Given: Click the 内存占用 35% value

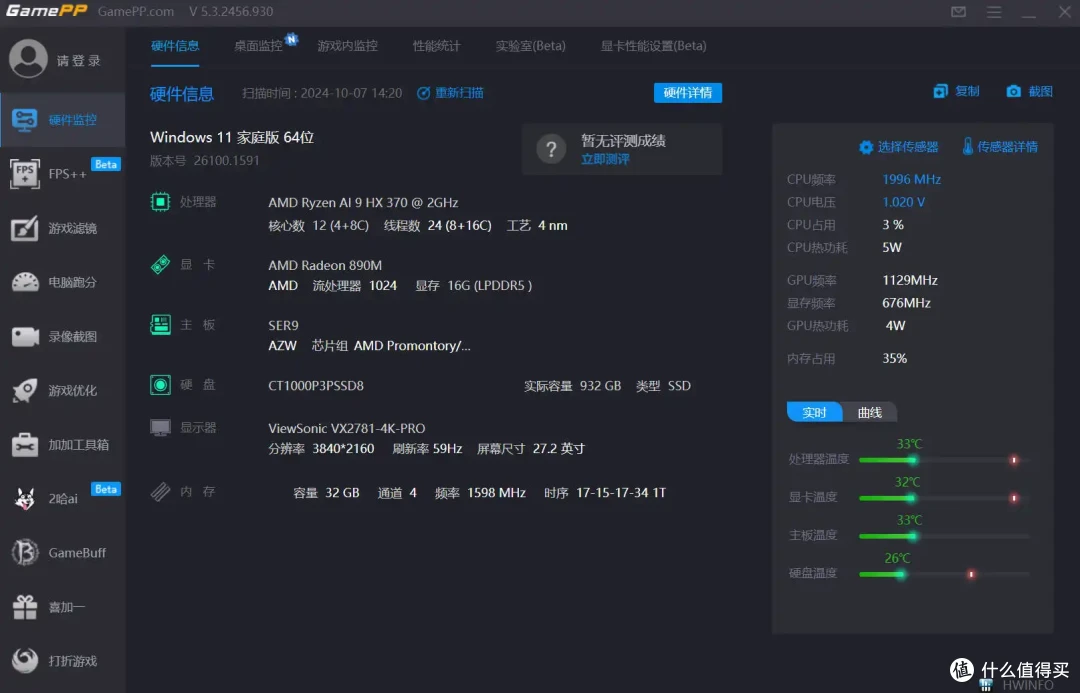Looking at the screenshot, I should click(894, 358).
